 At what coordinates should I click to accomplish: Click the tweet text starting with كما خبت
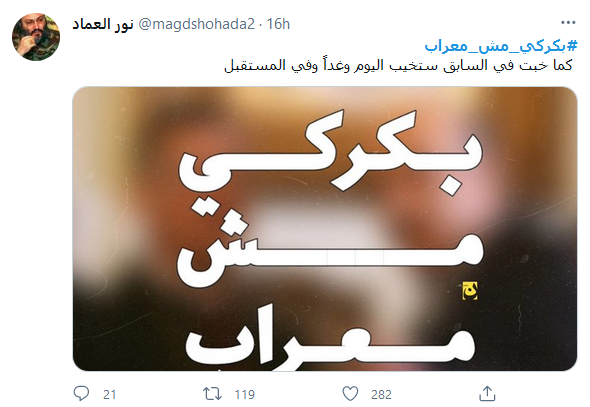point(398,65)
